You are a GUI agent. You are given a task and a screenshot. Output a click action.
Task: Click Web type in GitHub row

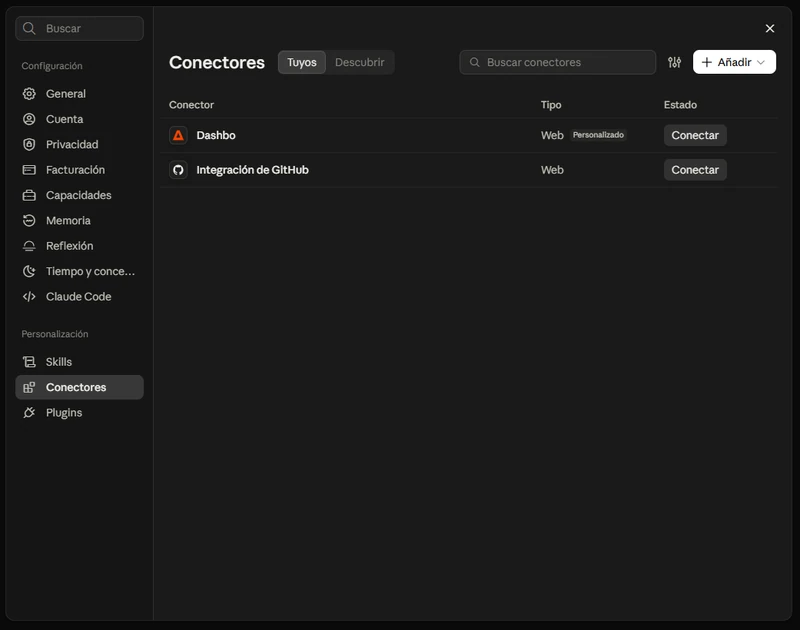coord(552,170)
